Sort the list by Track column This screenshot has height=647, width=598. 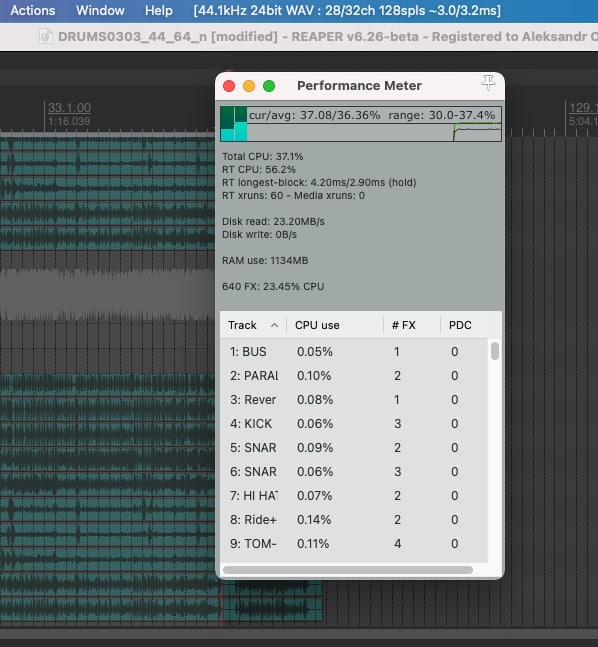click(253, 325)
